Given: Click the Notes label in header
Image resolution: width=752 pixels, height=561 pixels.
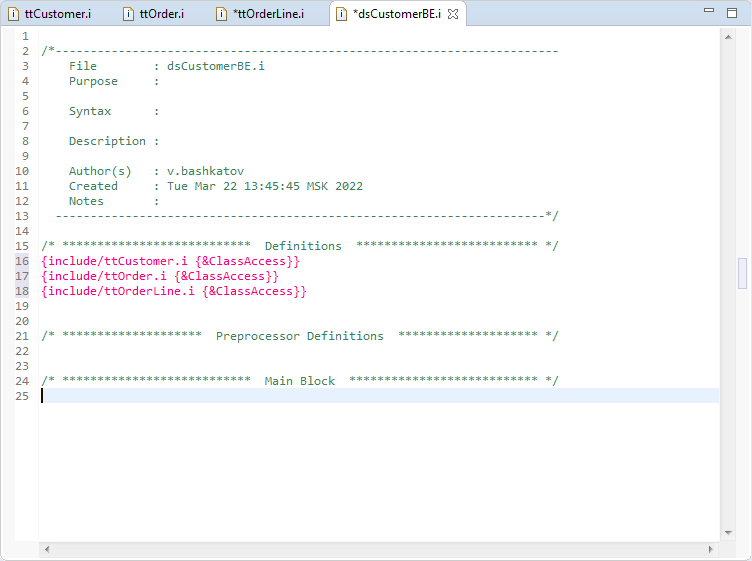Looking at the screenshot, I should coord(86,201).
